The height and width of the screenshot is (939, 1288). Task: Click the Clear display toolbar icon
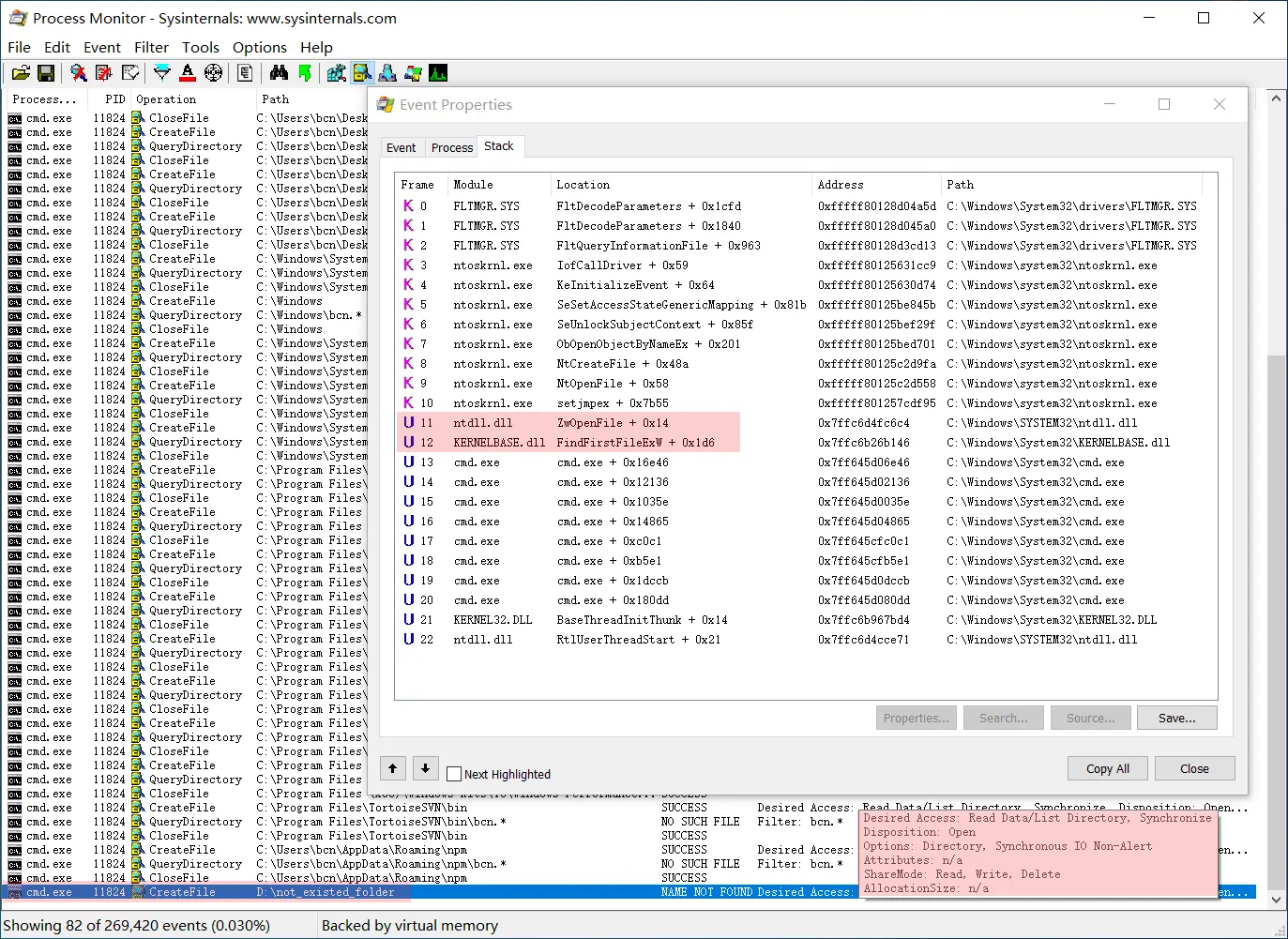[130, 73]
